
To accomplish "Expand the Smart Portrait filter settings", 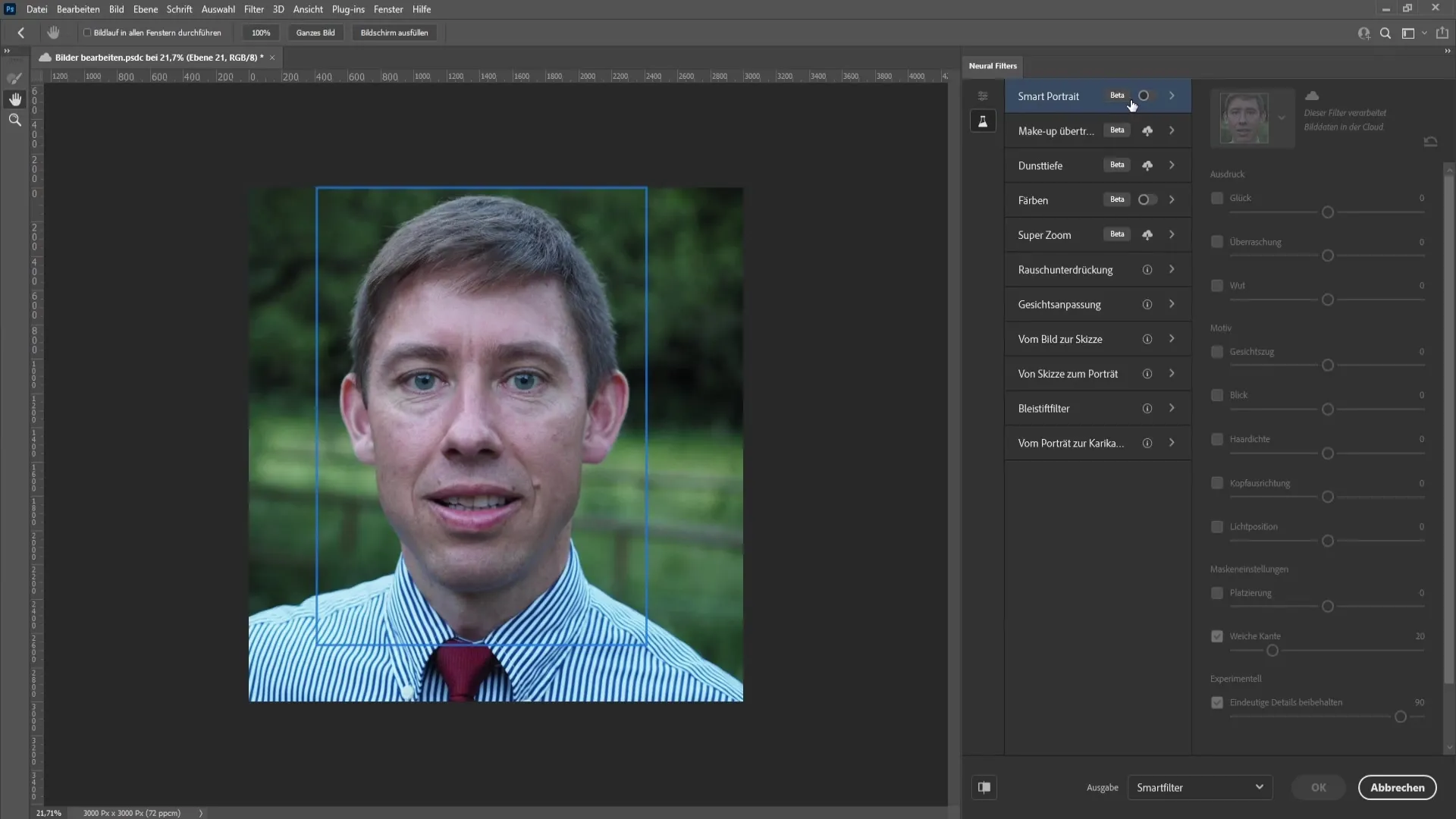I will [1172, 95].
